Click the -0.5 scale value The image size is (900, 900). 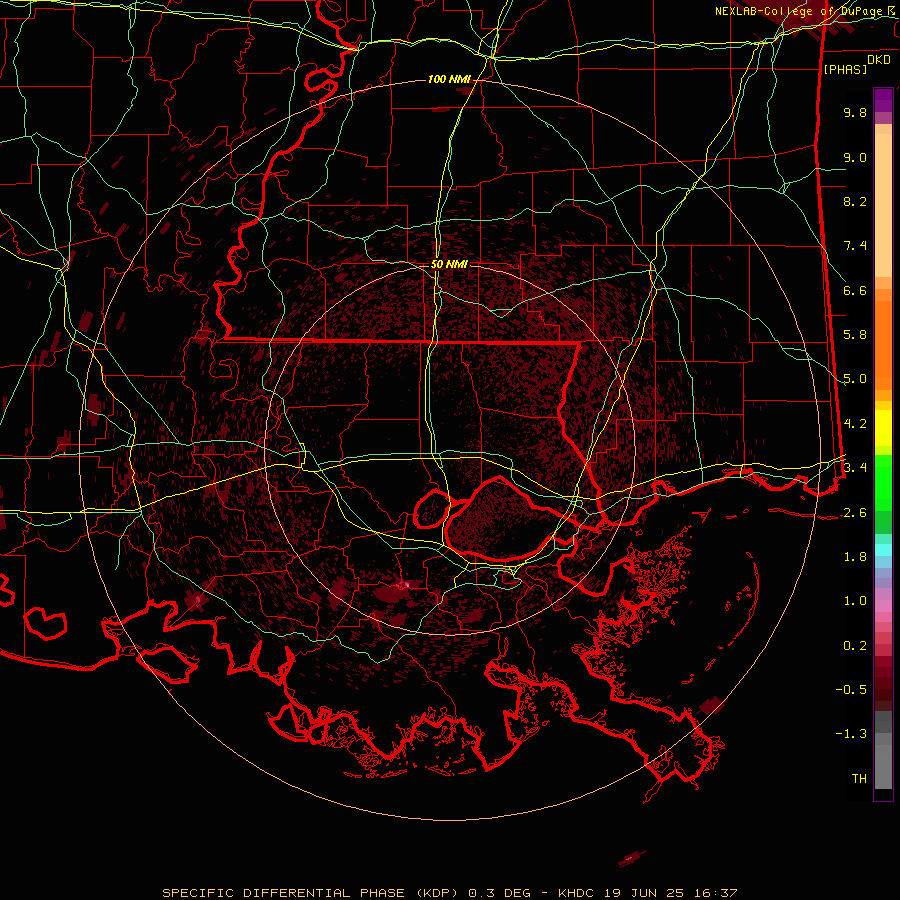pyautogui.click(x=851, y=690)
